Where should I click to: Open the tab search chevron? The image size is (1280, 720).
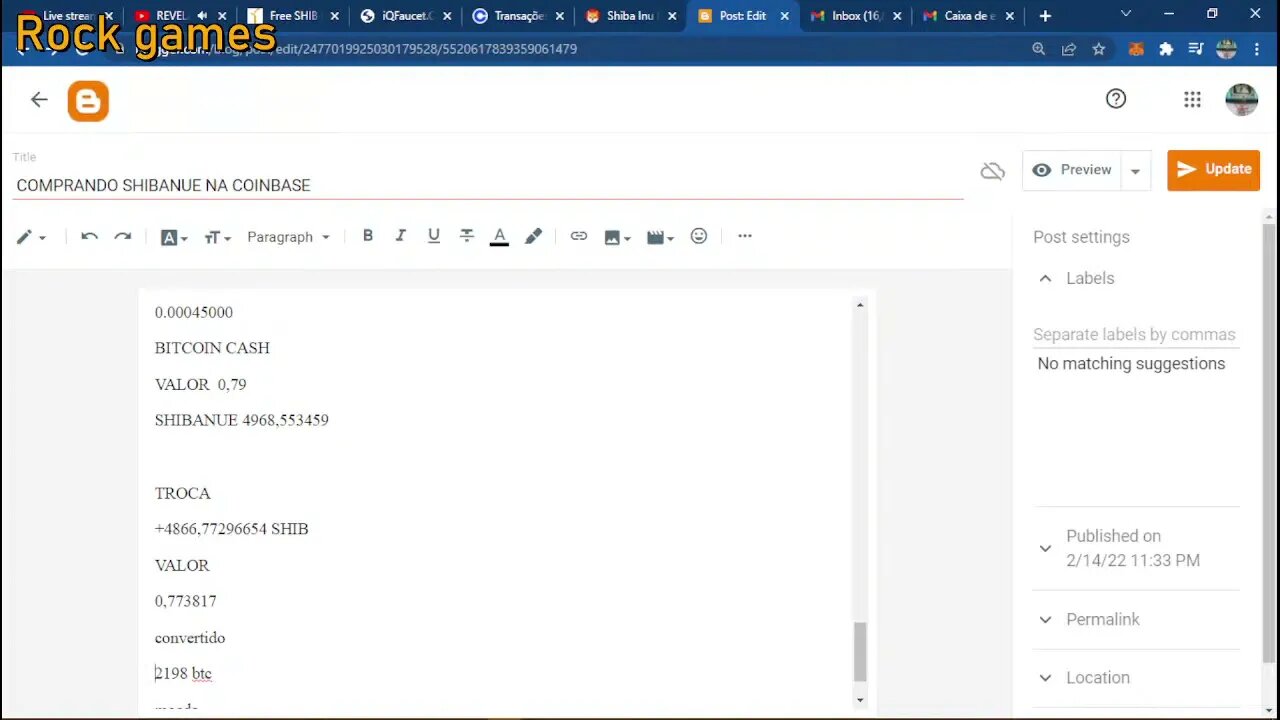coord(1126,14)
